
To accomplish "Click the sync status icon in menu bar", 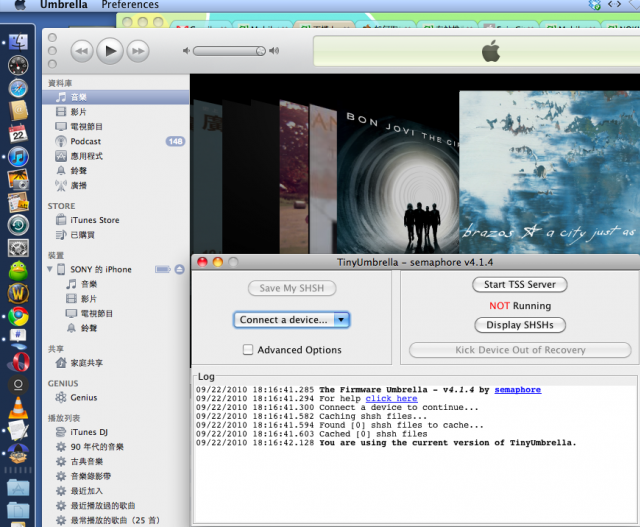I will tap(595, 5).
